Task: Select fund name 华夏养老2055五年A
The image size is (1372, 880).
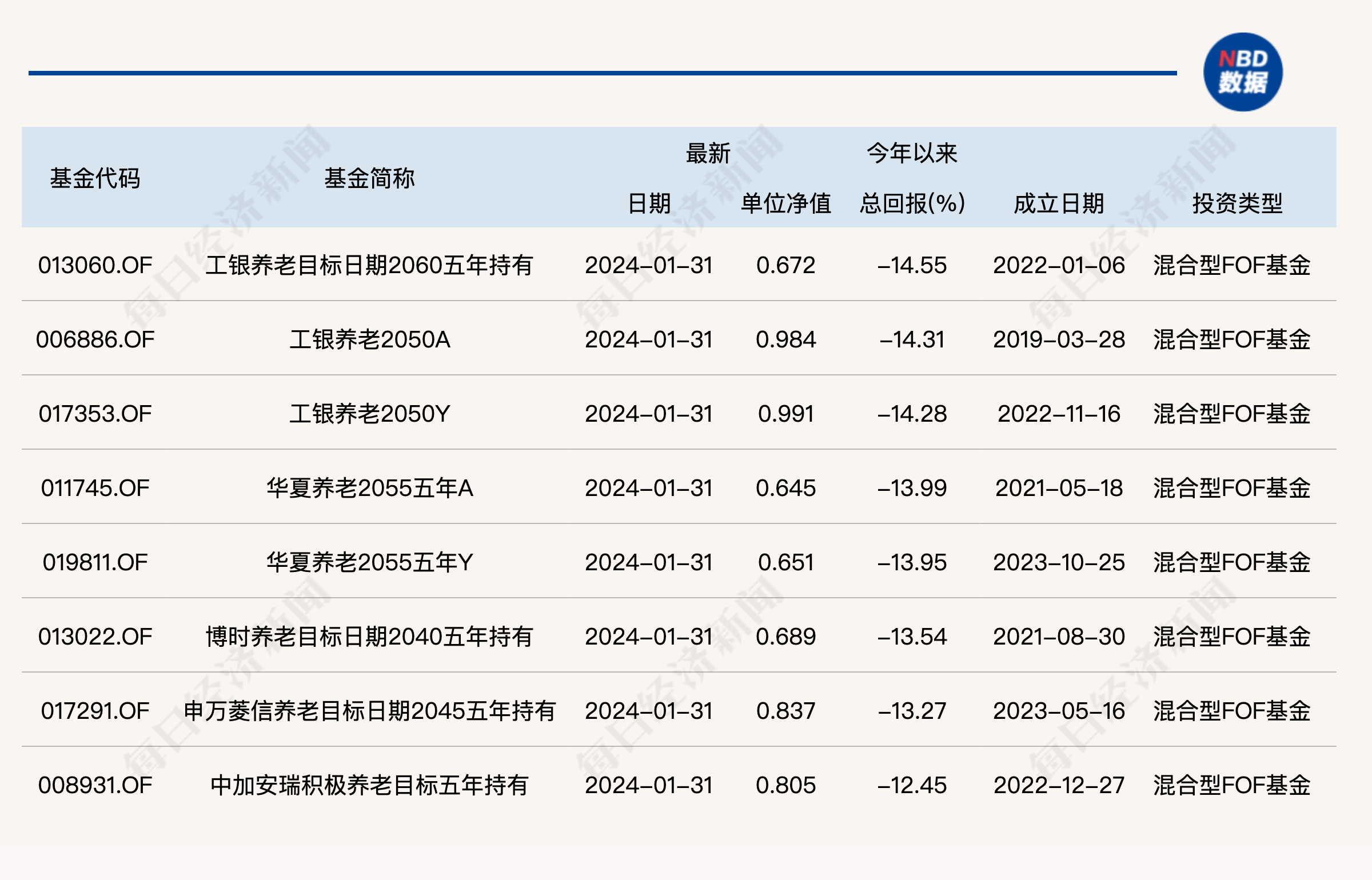Action: coord(370,488)
